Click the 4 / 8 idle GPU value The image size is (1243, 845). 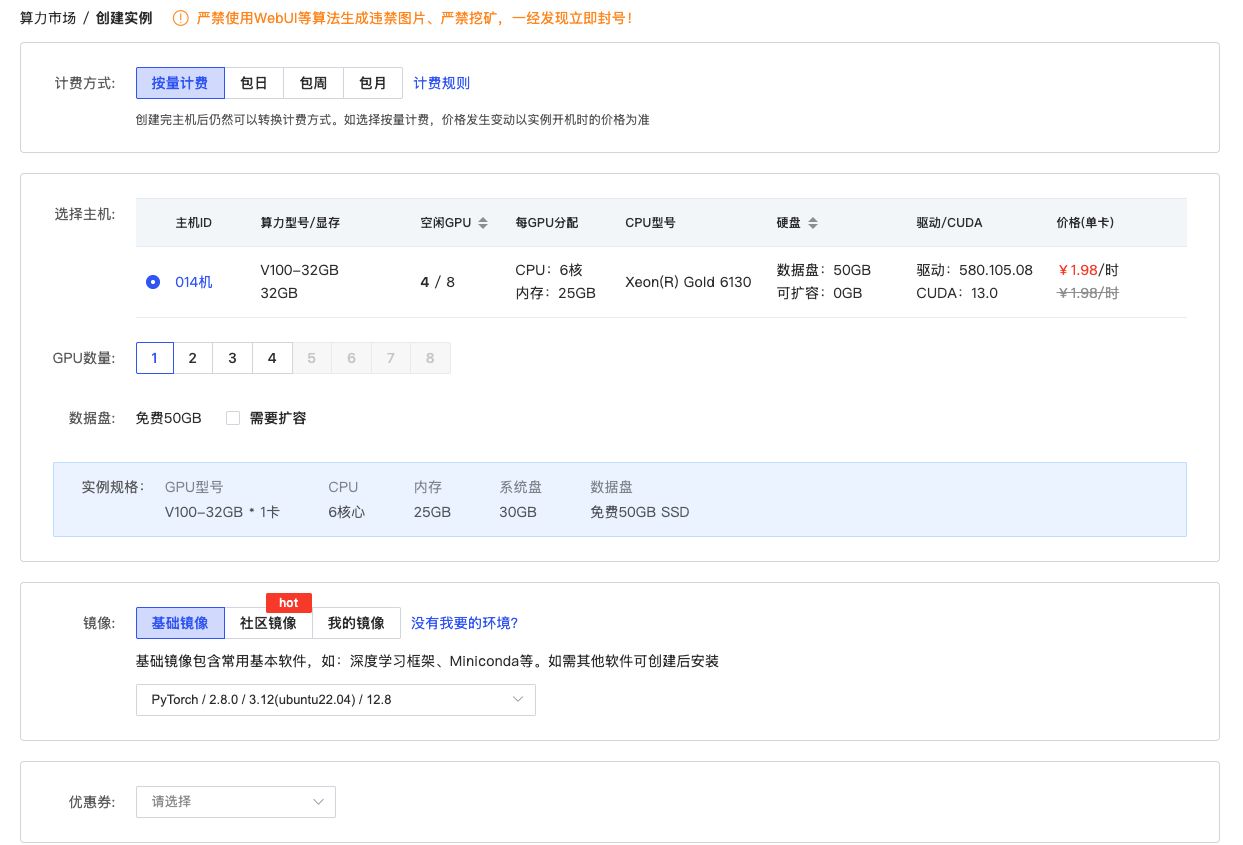437,282
